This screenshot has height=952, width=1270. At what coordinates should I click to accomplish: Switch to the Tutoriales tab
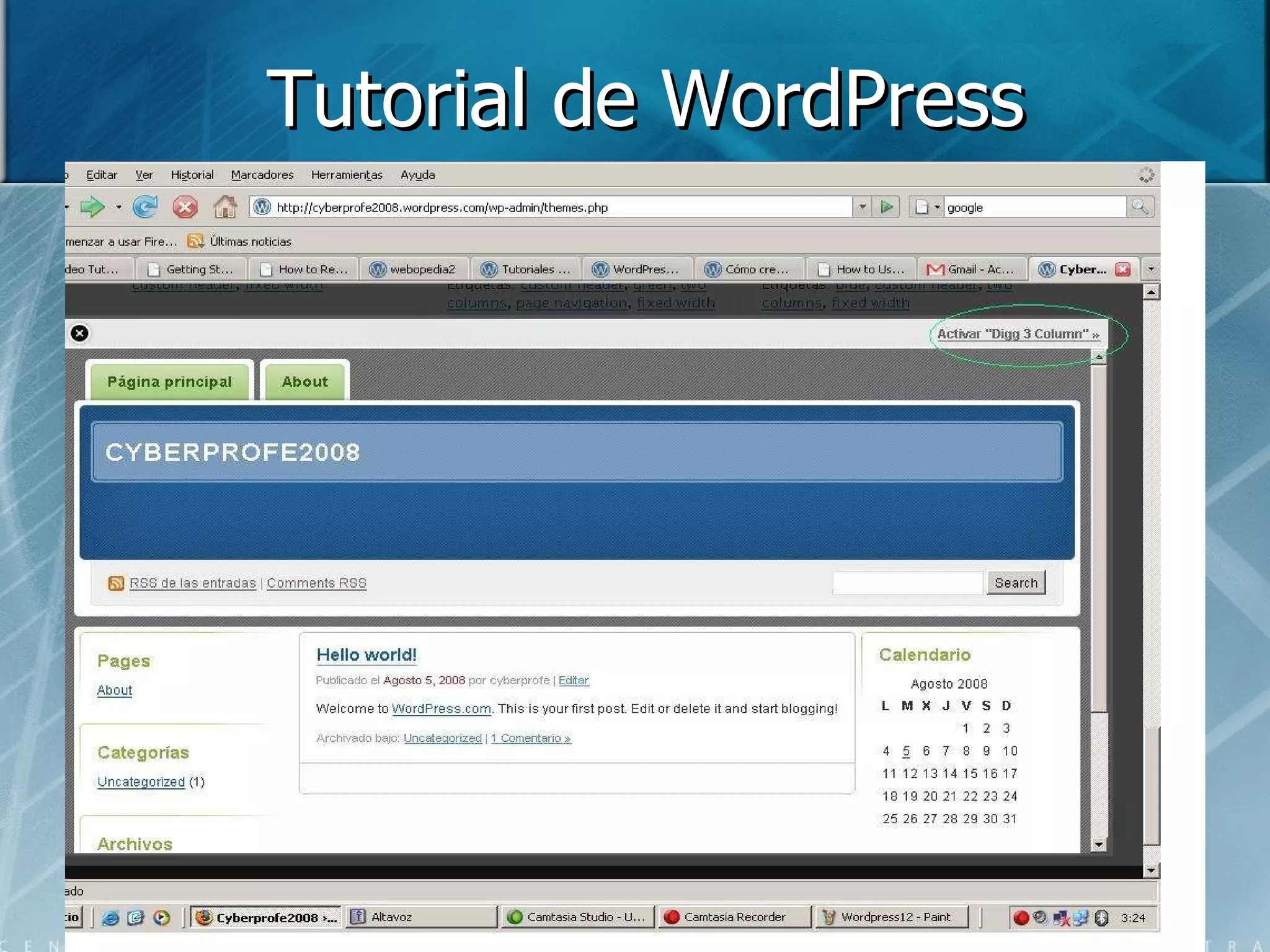coord(526,269)
